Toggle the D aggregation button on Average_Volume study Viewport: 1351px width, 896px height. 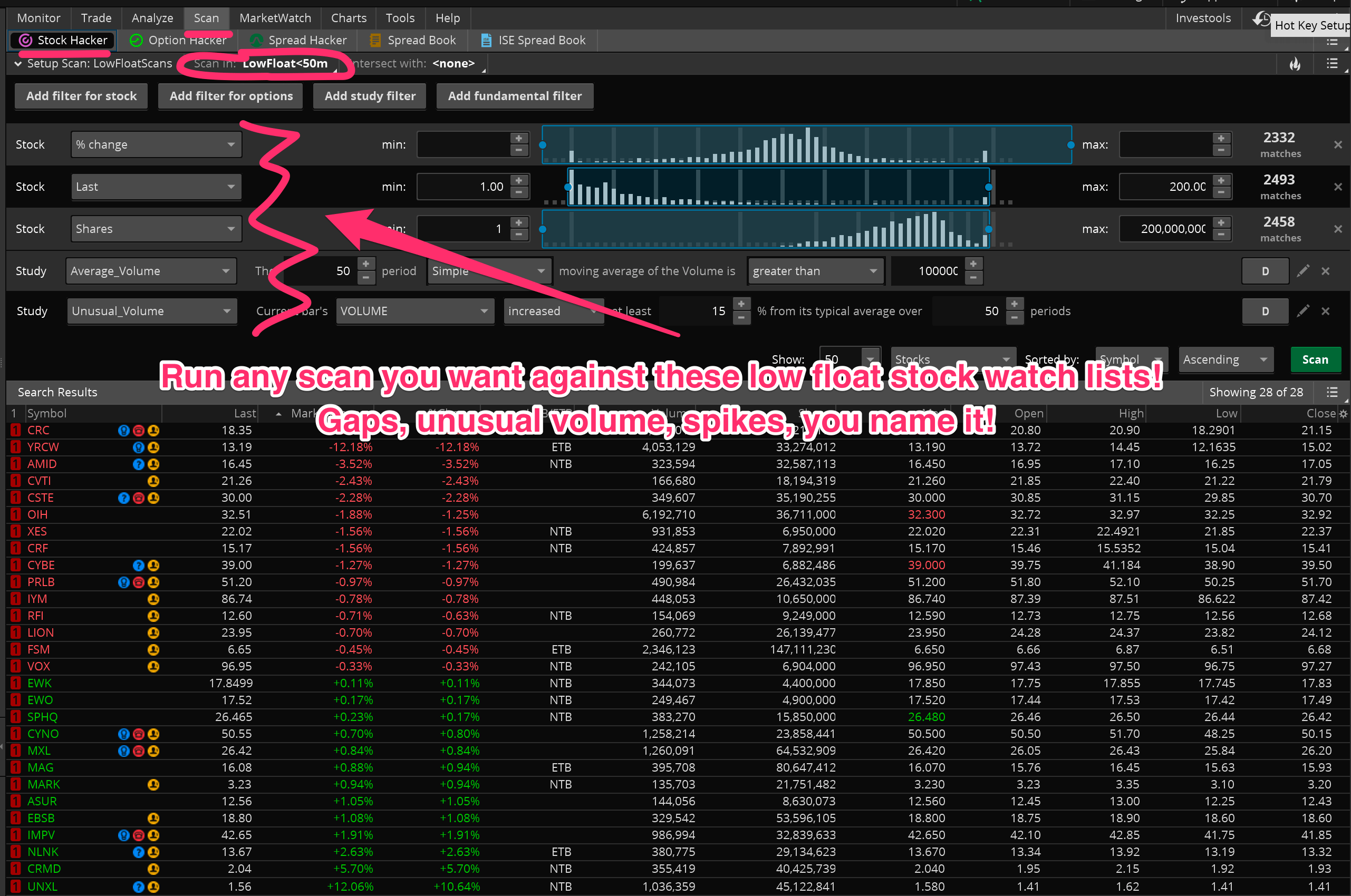pyautogui.click(x=1265, y=271)
